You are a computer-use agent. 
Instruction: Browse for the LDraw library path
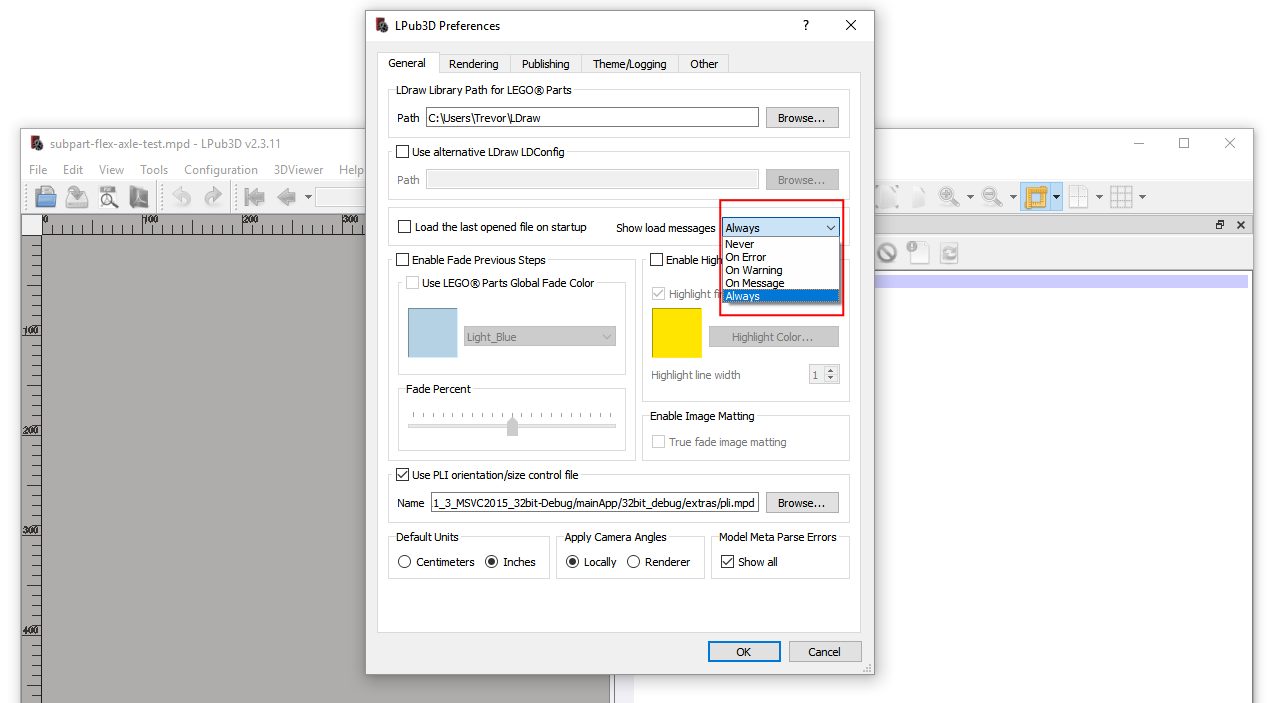click(x=801, y=117)
